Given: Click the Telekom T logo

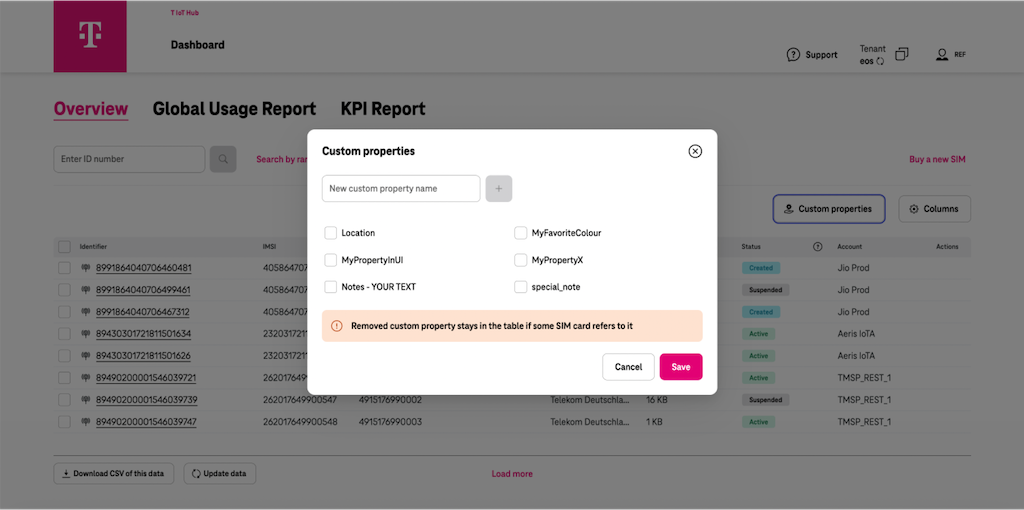Looking at the screenshot, I should tap(90, 36).
